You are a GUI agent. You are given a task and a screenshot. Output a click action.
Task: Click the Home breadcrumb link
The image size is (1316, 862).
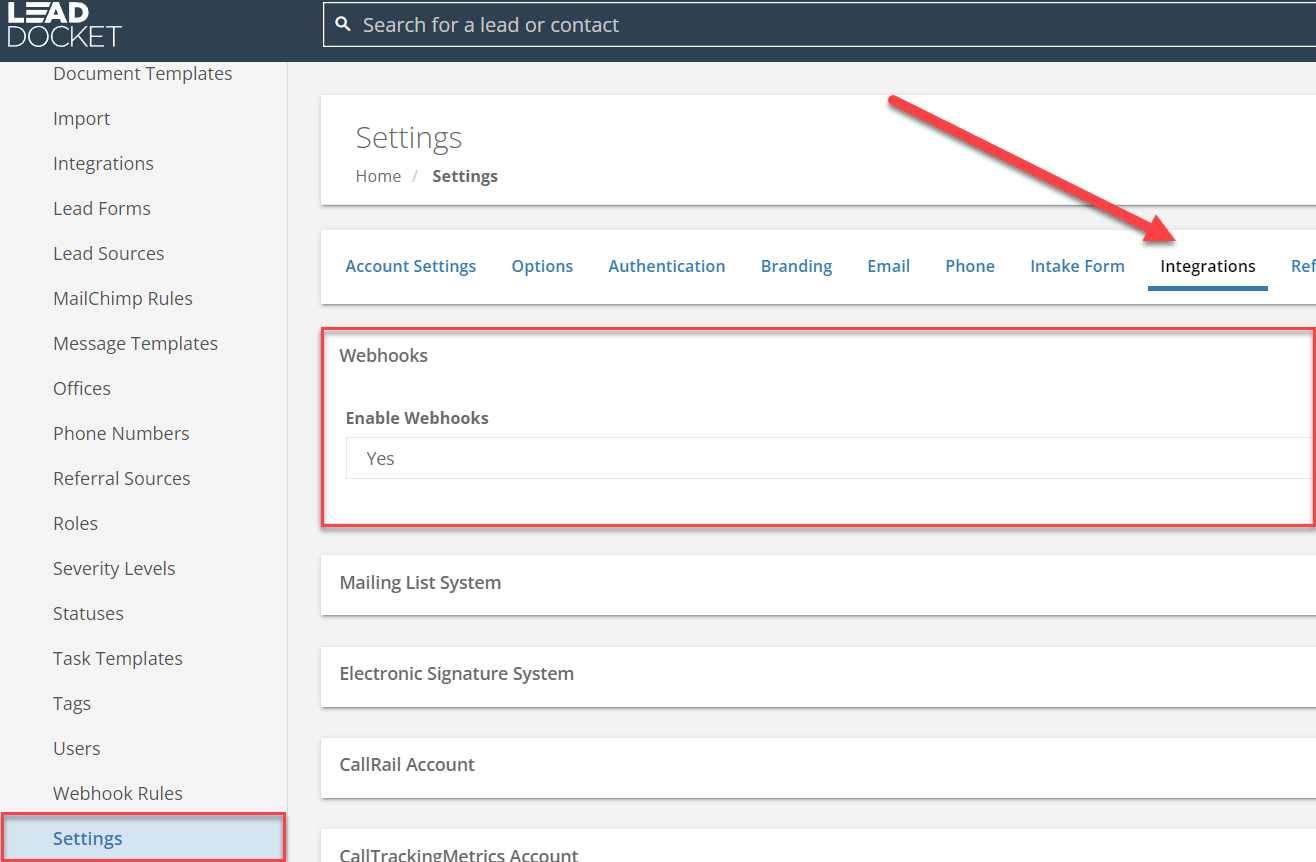(x=378, y=175)
